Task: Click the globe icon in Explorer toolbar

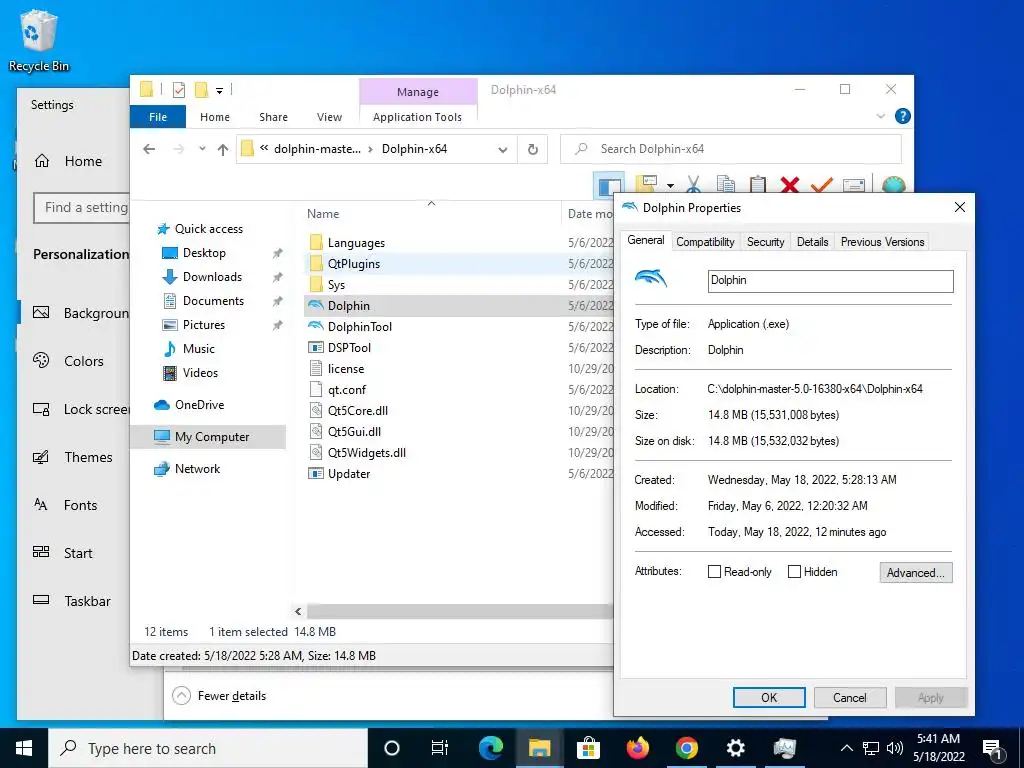Action: click(x=893, y=185)
